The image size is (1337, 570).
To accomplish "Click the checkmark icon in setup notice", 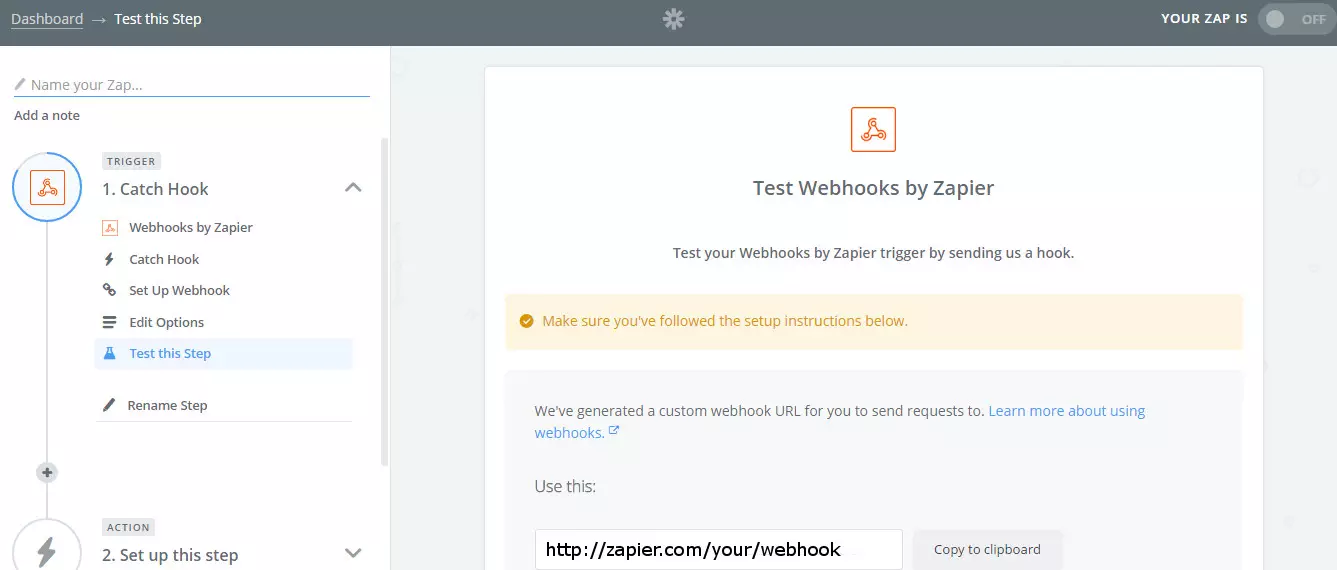I will (x=526, y=321).
